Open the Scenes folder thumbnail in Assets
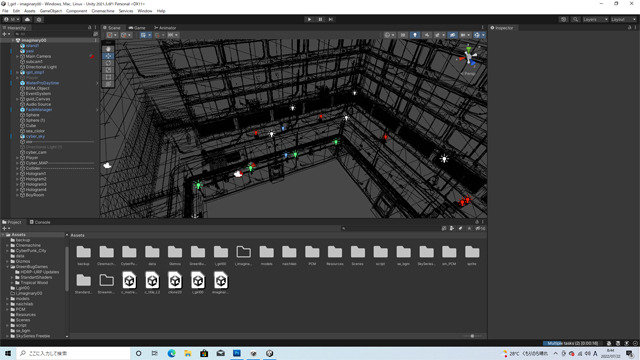Image resolution: width=640 pixels, height=360 pixels. coord(358,252)
